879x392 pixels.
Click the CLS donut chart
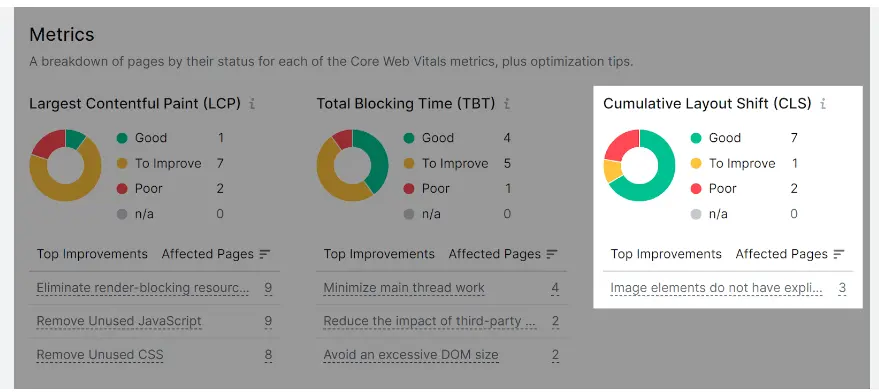(640, 165)
